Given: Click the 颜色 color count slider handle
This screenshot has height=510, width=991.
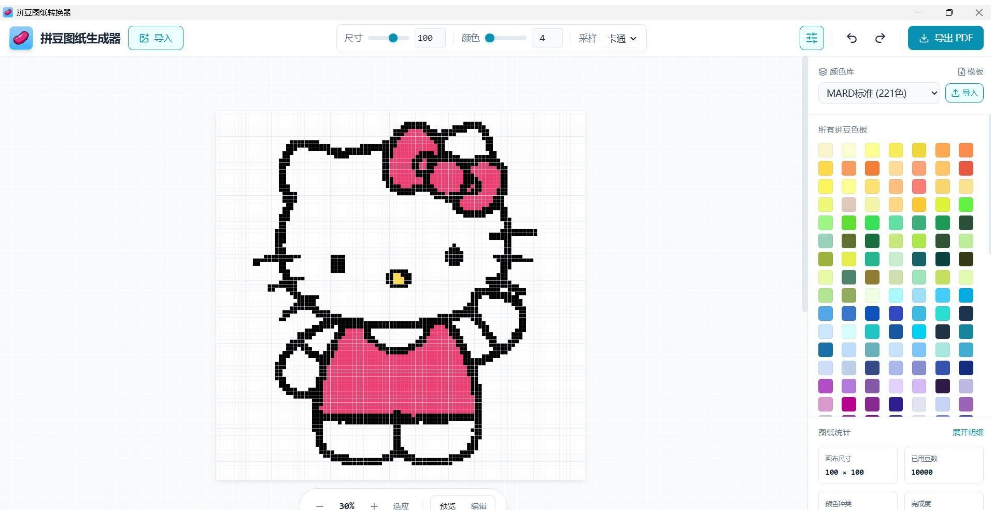Looking at the screenshot, I should [489, 38].
